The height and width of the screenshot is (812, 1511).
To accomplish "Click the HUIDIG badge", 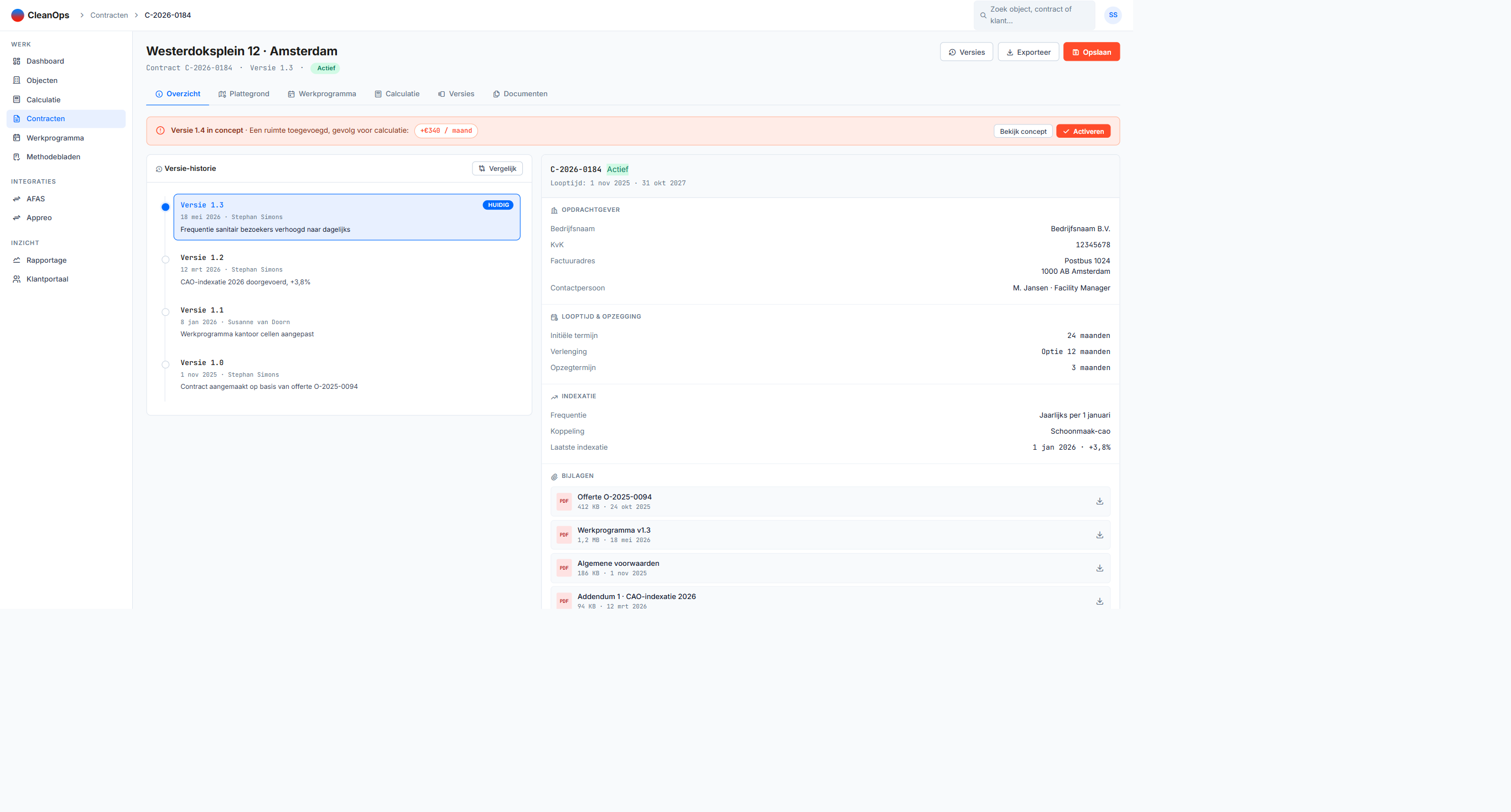I will coord(498,205).
